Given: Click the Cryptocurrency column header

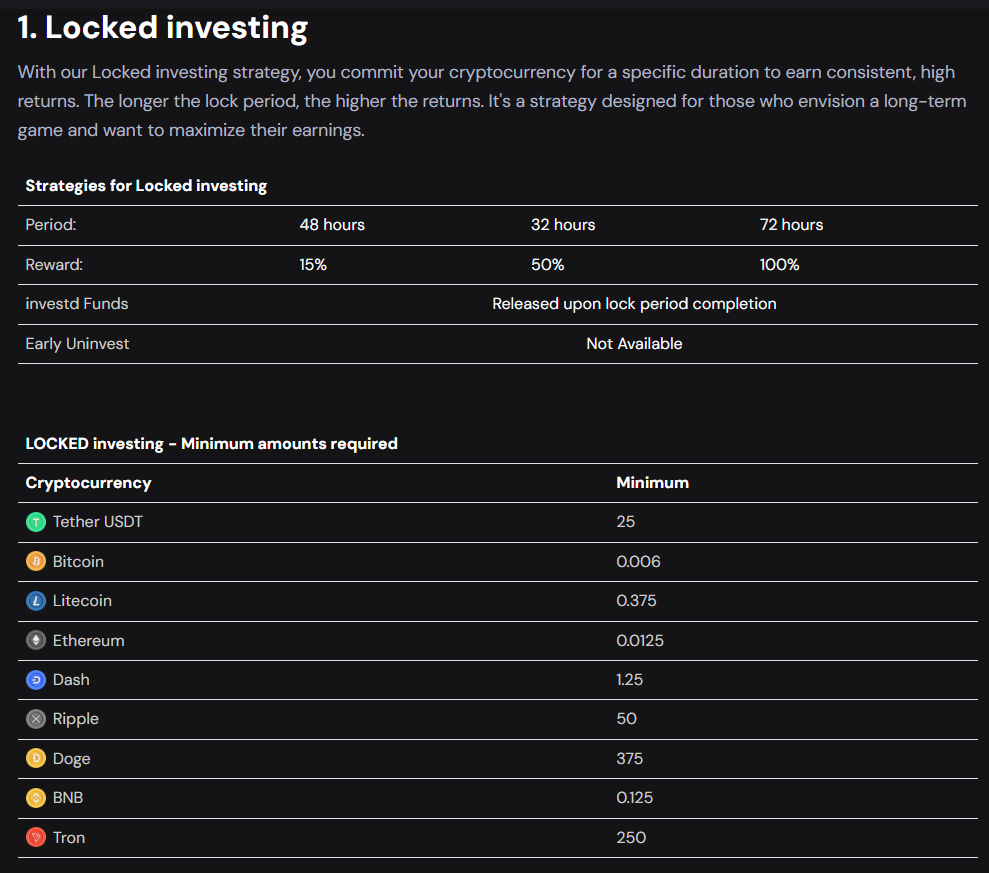Looking at the screenshot, I should 88,483.
